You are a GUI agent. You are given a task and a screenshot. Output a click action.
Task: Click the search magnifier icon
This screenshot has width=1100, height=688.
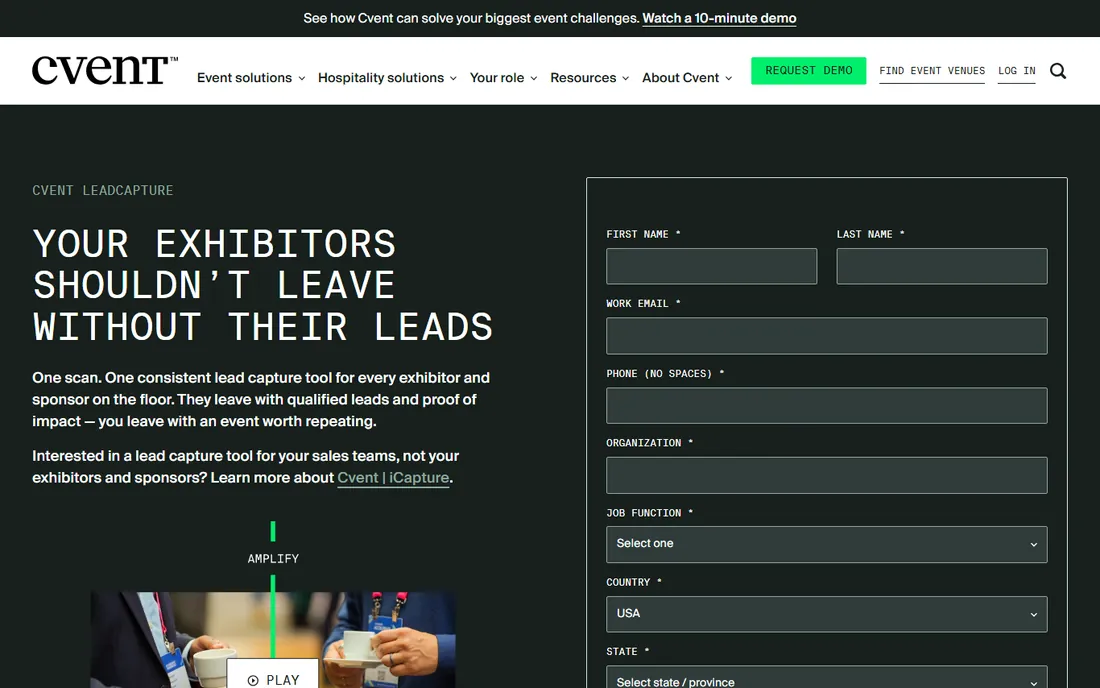point(1058,71)
